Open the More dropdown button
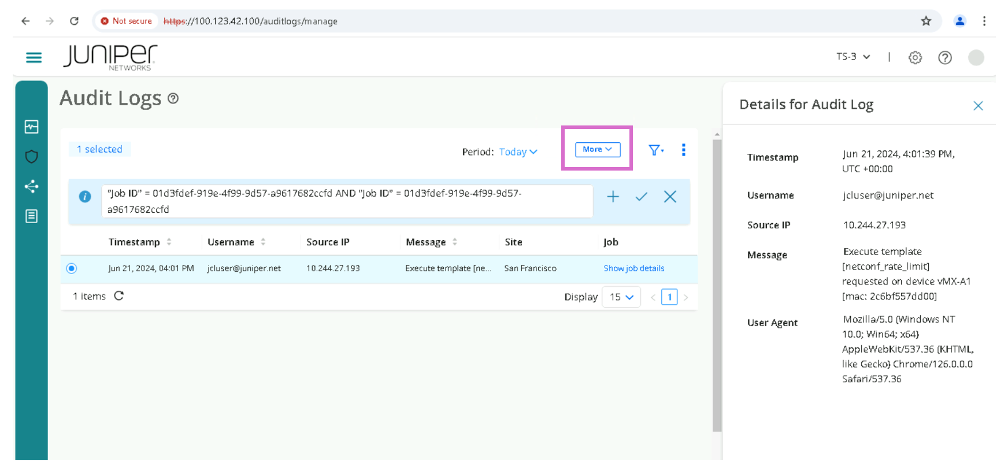 click(597, 149)
